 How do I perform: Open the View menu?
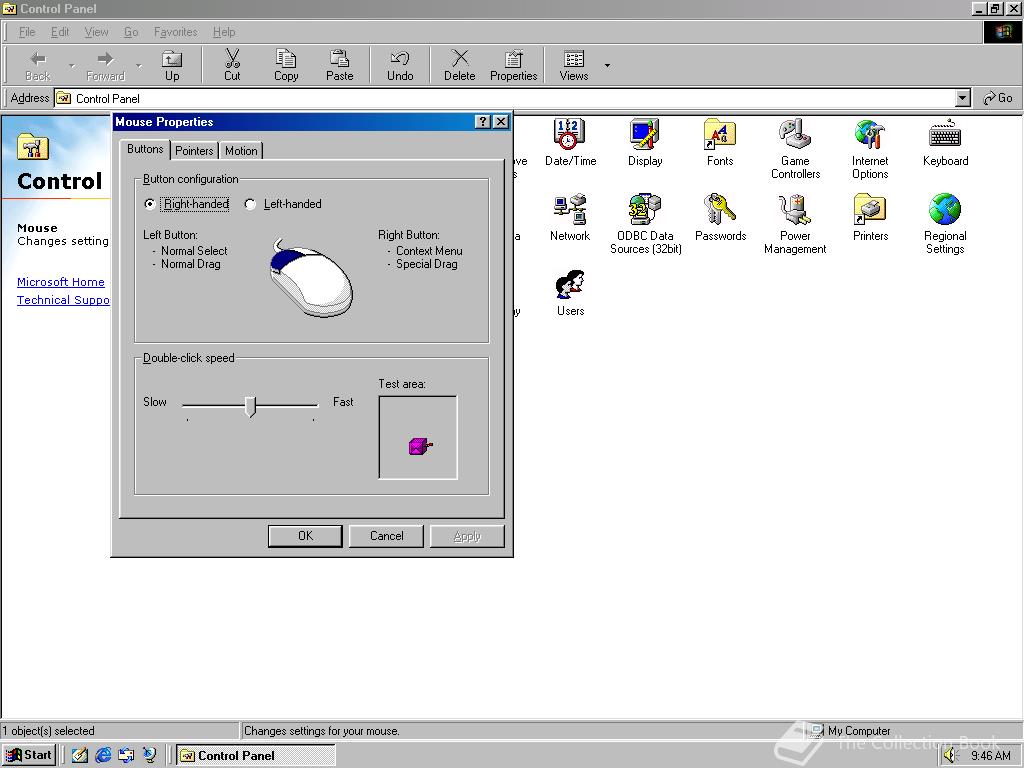(x=96, y=32)
